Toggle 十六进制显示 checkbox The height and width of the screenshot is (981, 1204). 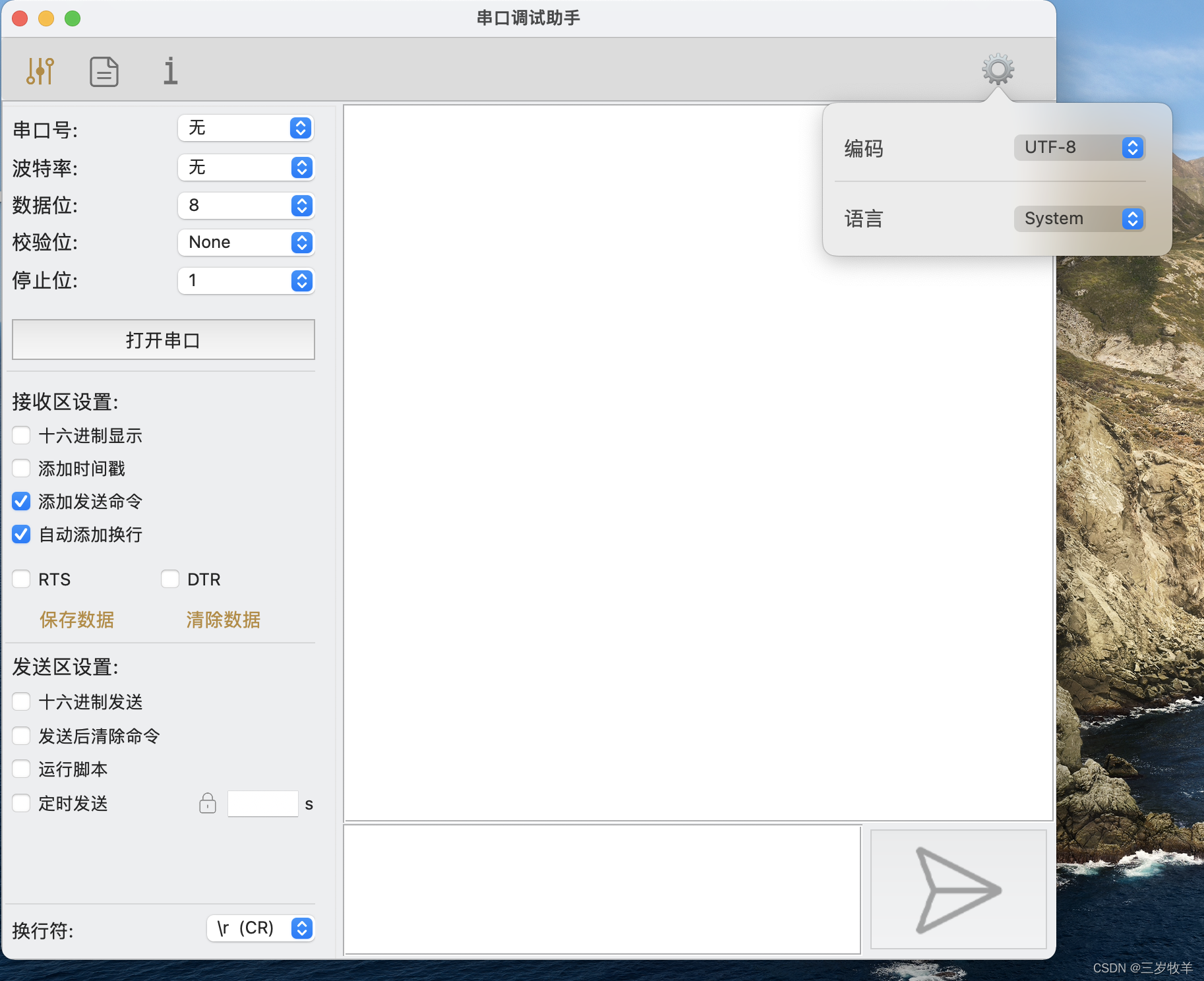(21, 435)
